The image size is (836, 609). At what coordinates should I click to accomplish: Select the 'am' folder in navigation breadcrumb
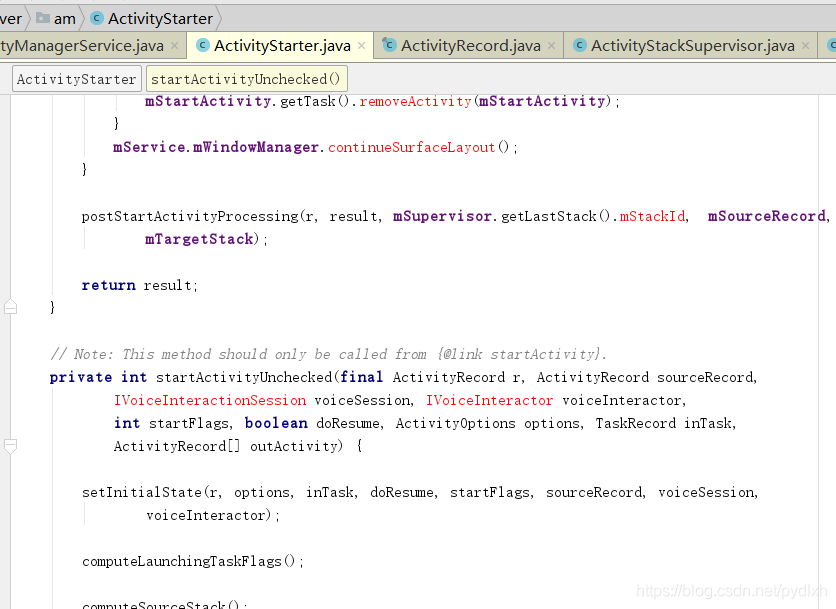point(65,19)
